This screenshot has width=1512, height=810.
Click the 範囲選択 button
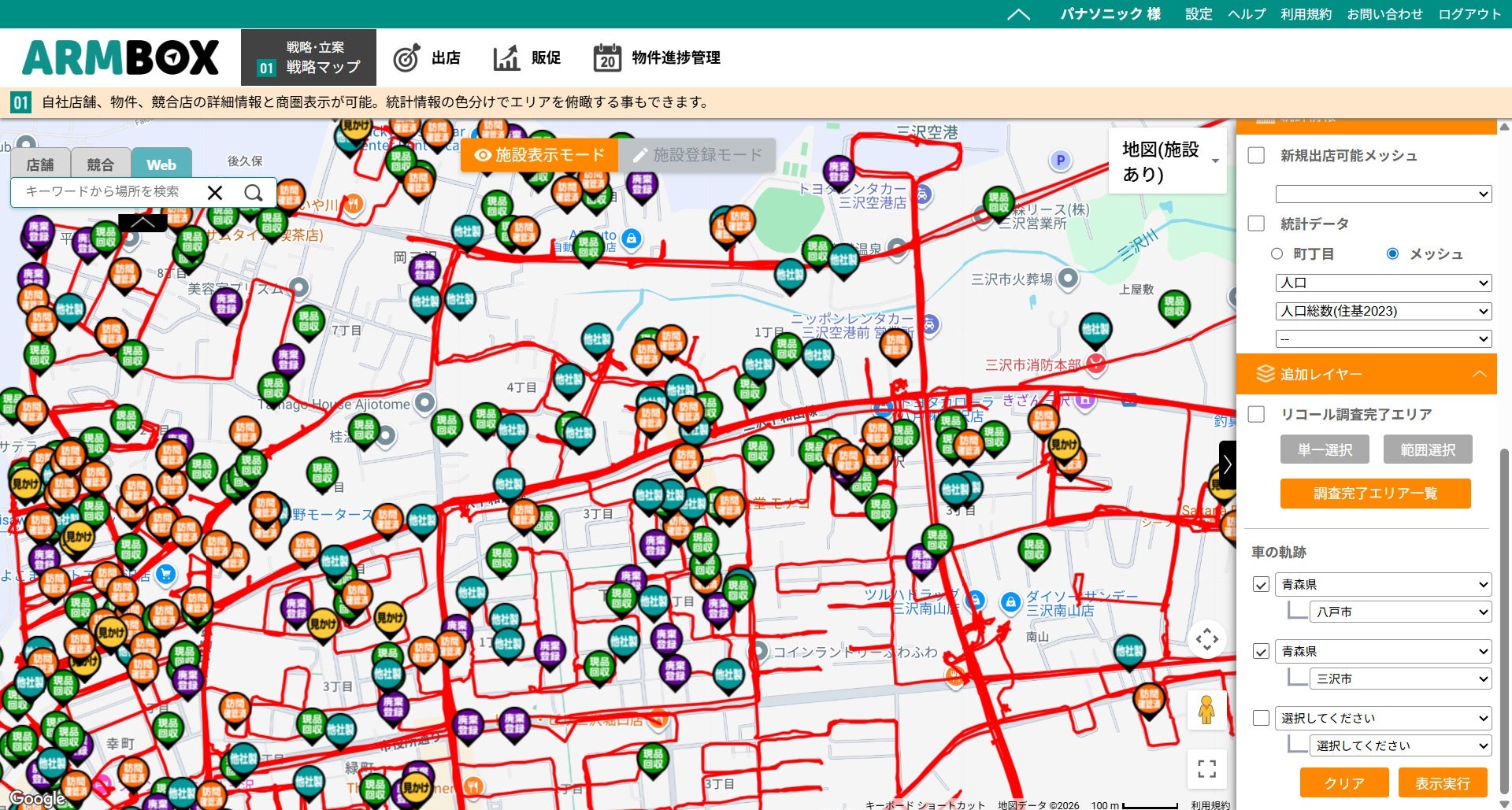coord(1428,449)
